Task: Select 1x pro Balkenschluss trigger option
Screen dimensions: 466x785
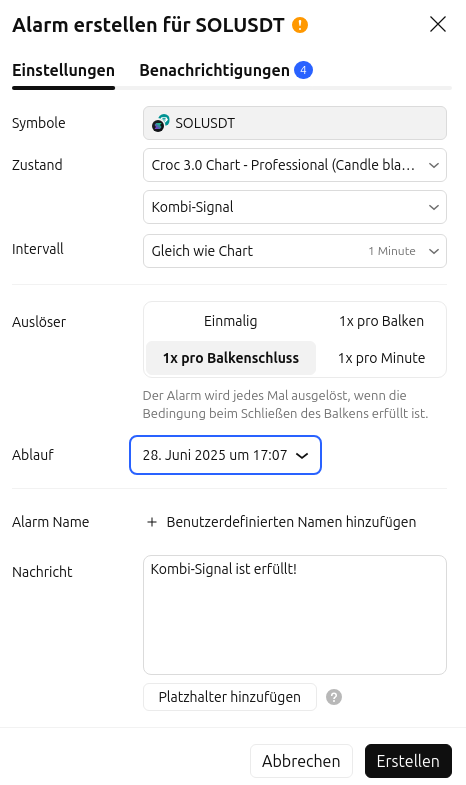Action: point(231,358)
